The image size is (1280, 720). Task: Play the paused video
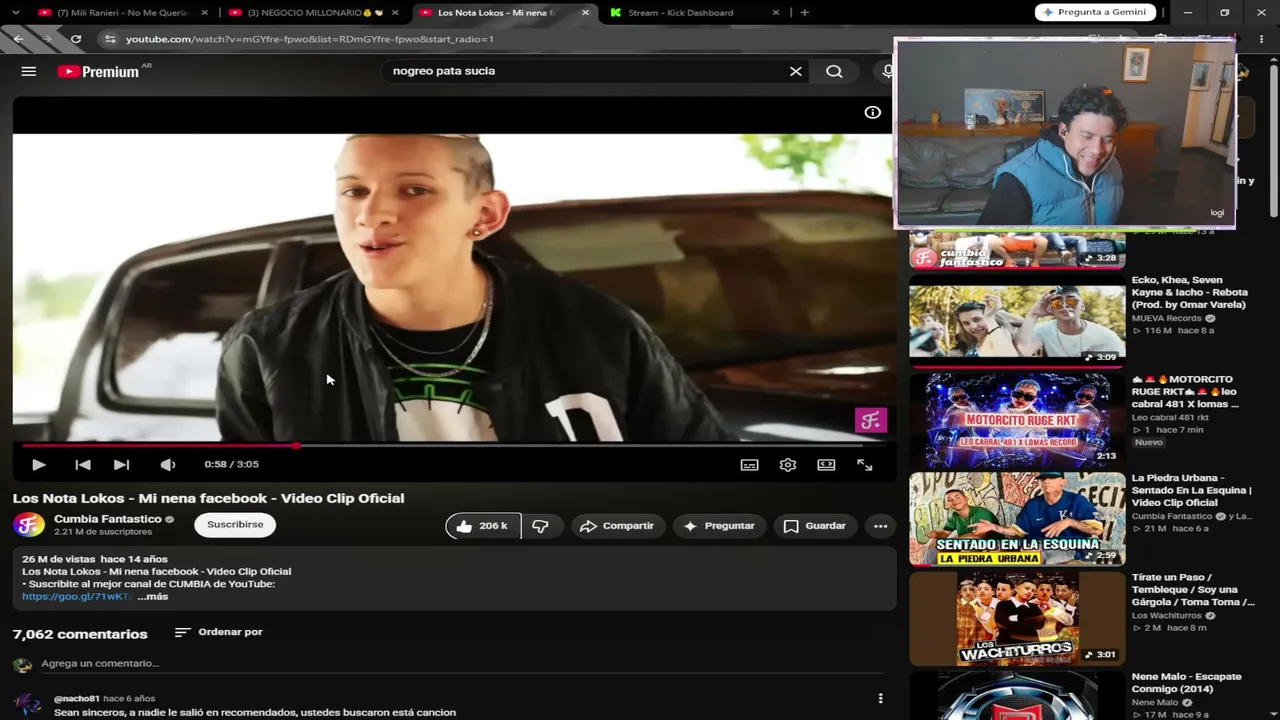tap(38, 464)
